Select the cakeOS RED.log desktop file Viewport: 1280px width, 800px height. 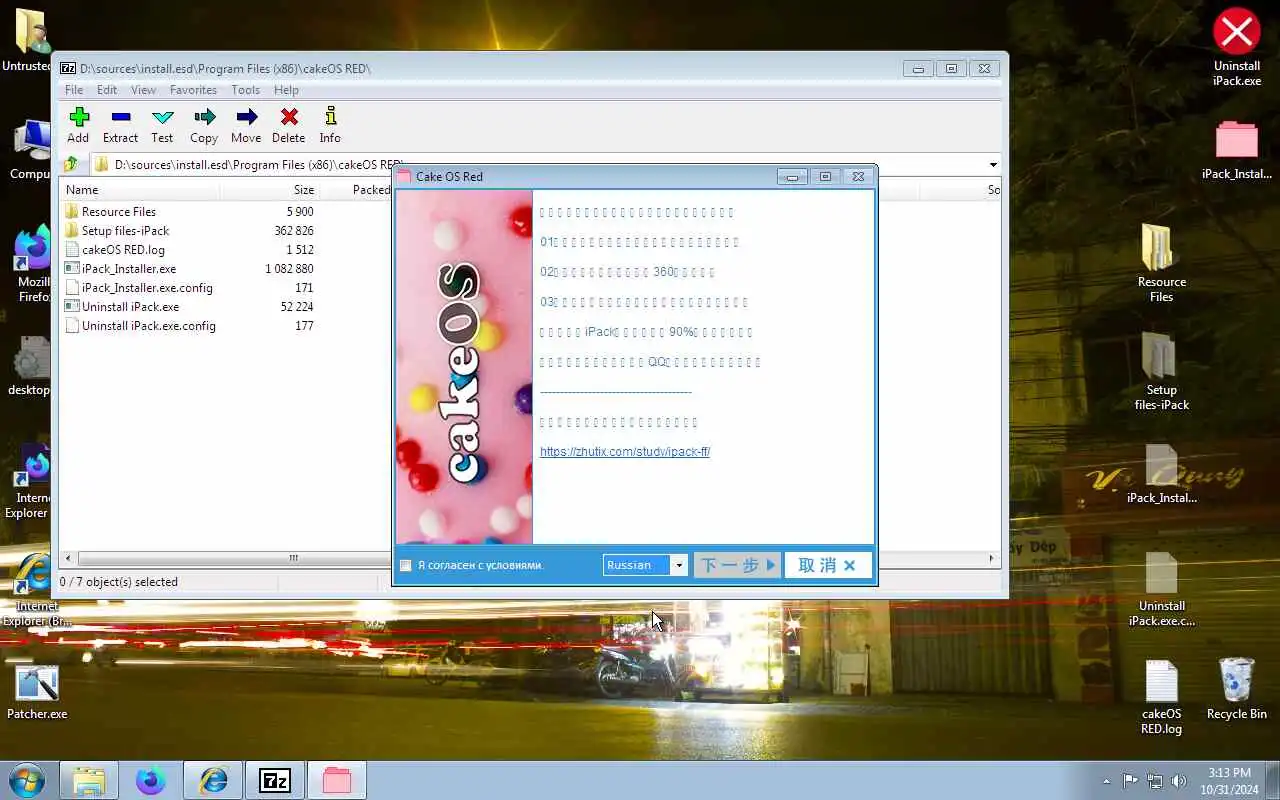(1161, 697)
